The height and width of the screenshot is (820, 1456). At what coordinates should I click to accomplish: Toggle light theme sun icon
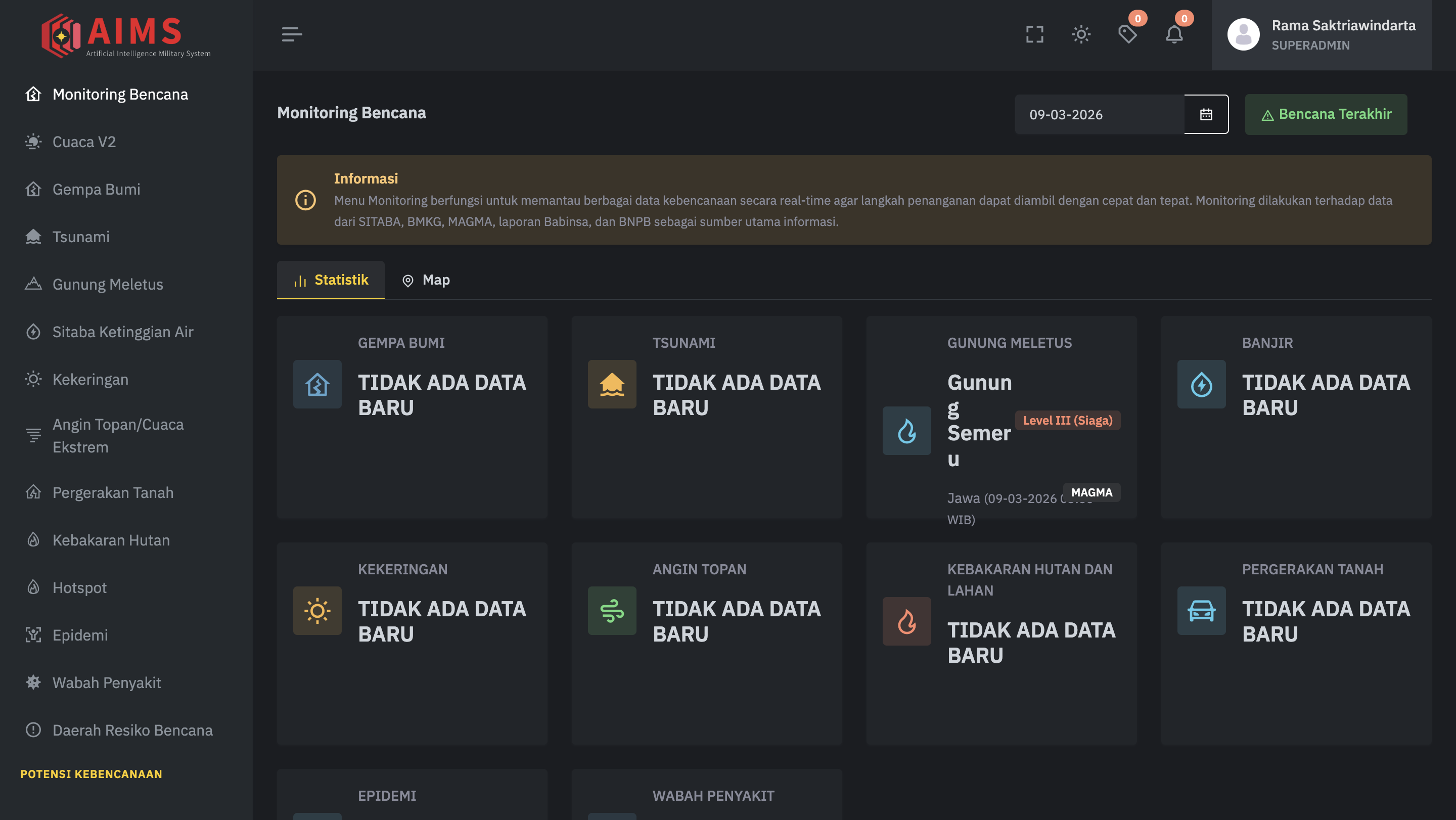(x=1081, y=34)
